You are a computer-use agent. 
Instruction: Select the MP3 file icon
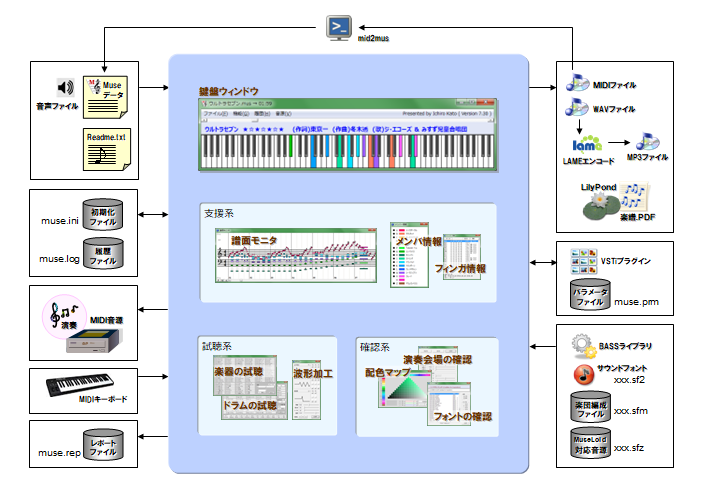(646, 142)
